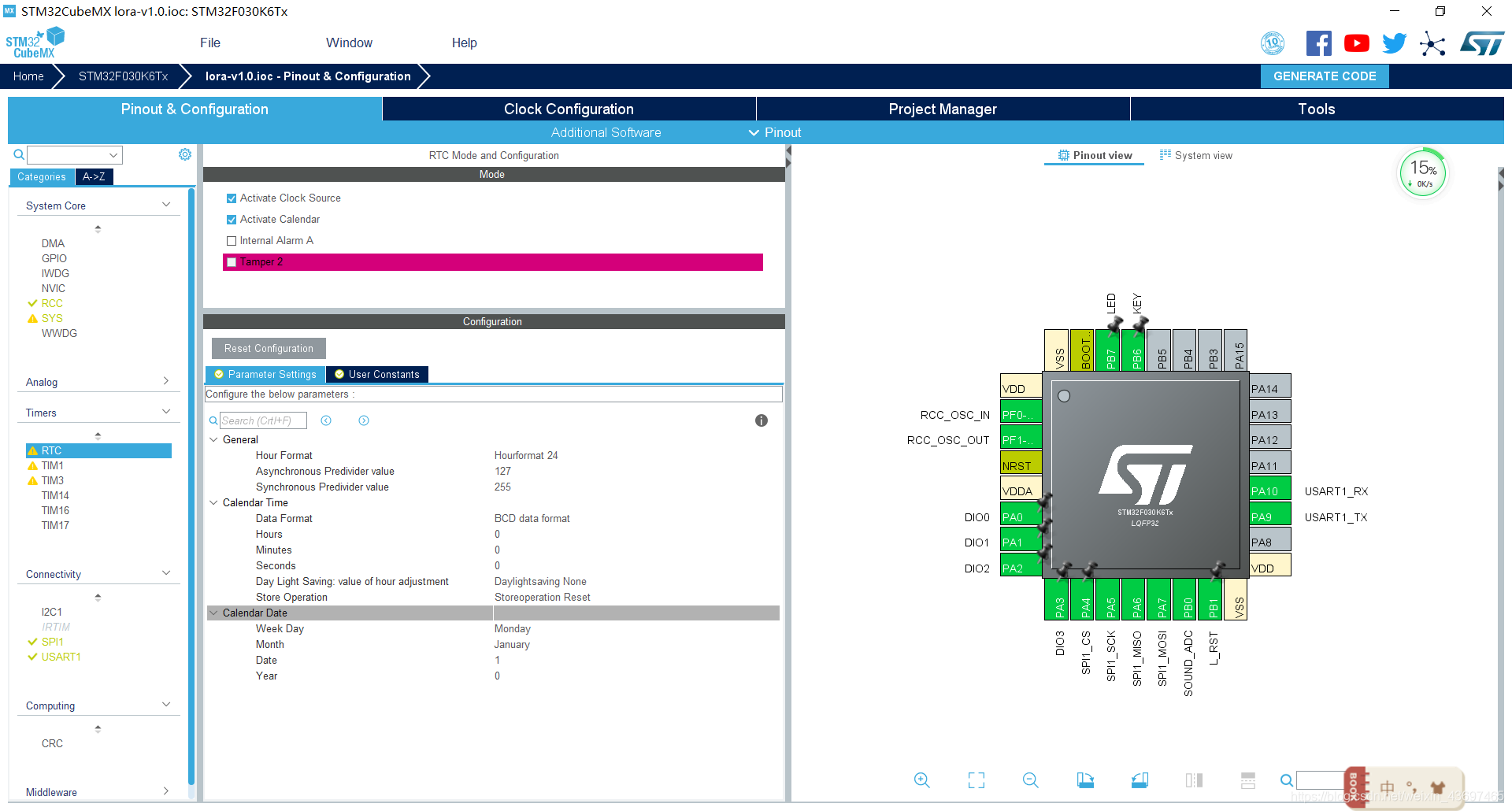Click the ST community network icon
Screen dimensions: 1512x811
click(1432, 43)
